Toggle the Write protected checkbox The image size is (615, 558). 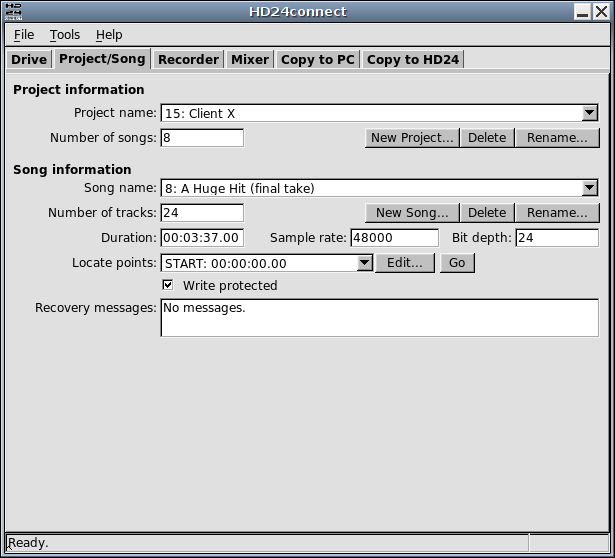pyautogui.click(x=168, y=286)
